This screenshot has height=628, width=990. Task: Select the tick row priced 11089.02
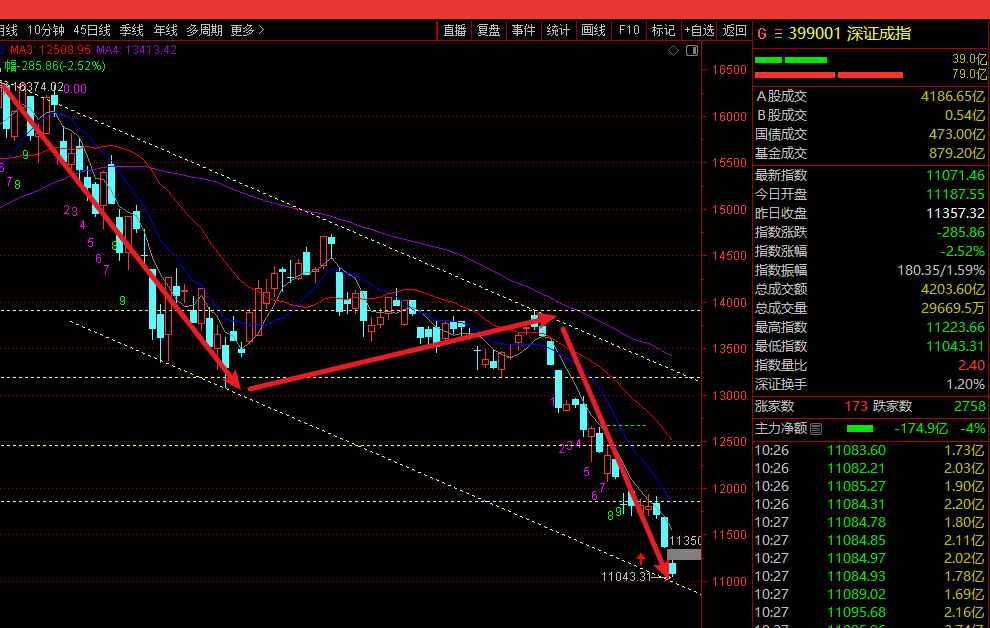[x=871, y=595]
